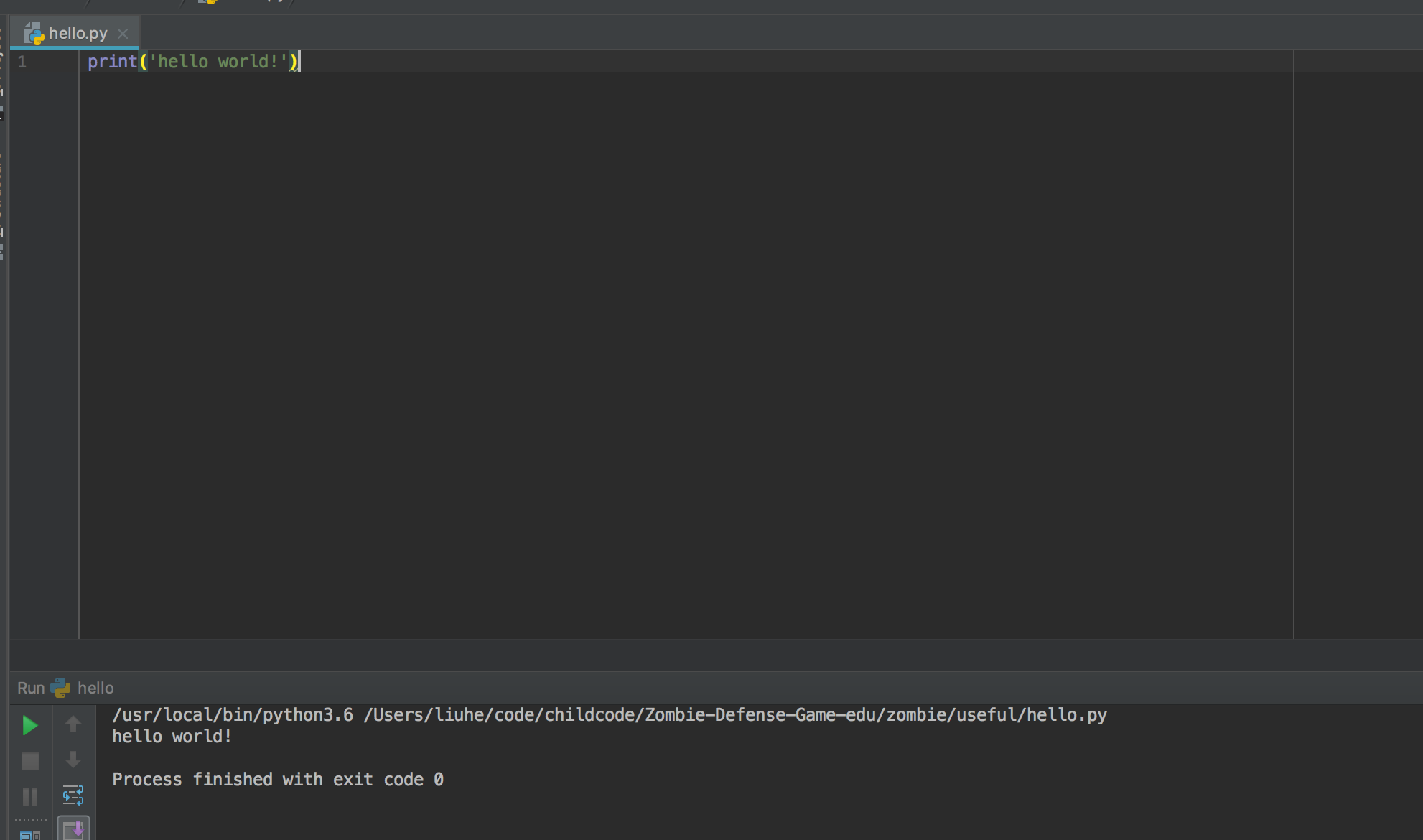Viewport: 1423px width, 840px height.
Task: Click the Run tool window label
Action: click(x=31, y=688)
